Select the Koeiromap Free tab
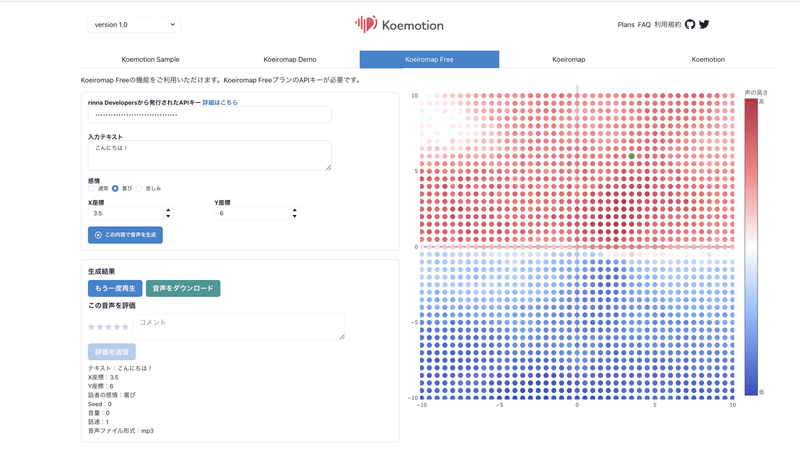Image resolution: width=800 pixels, height=451 pixels. (429, 59)
